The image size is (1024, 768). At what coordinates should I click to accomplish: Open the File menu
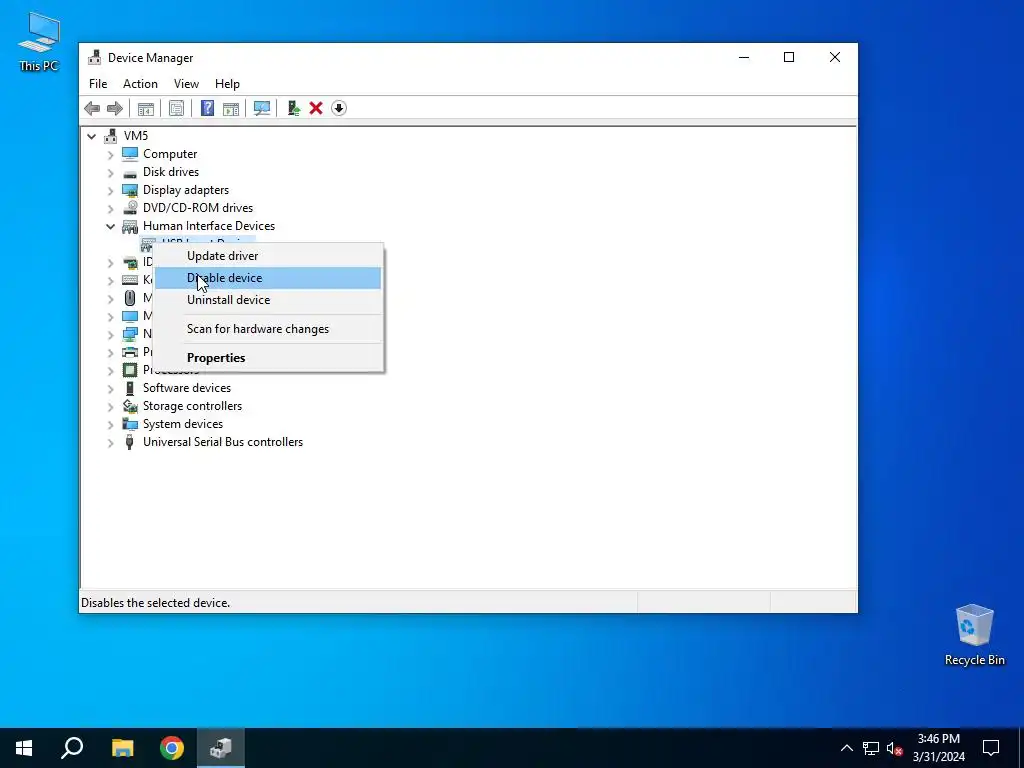[x=98, y=84]
